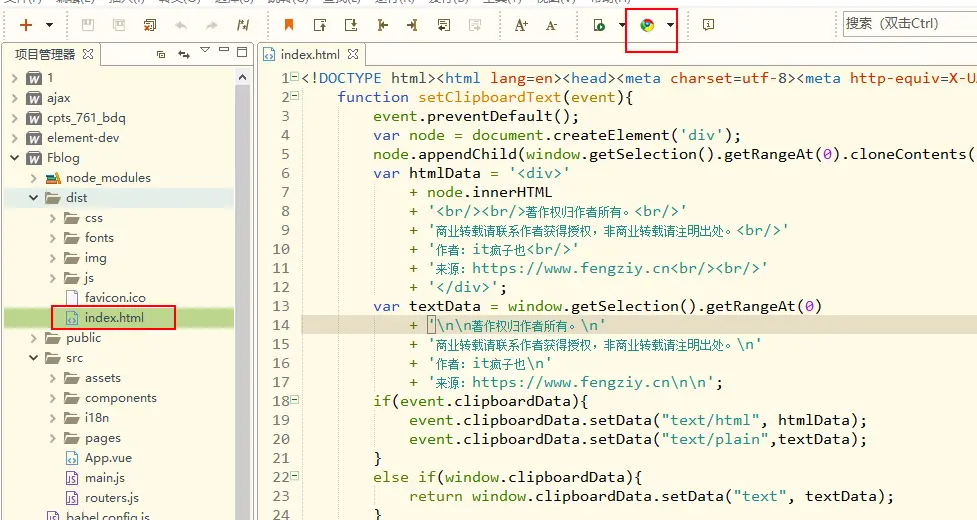
Task: Fold code block at line 2
Action: coord(295,96)
